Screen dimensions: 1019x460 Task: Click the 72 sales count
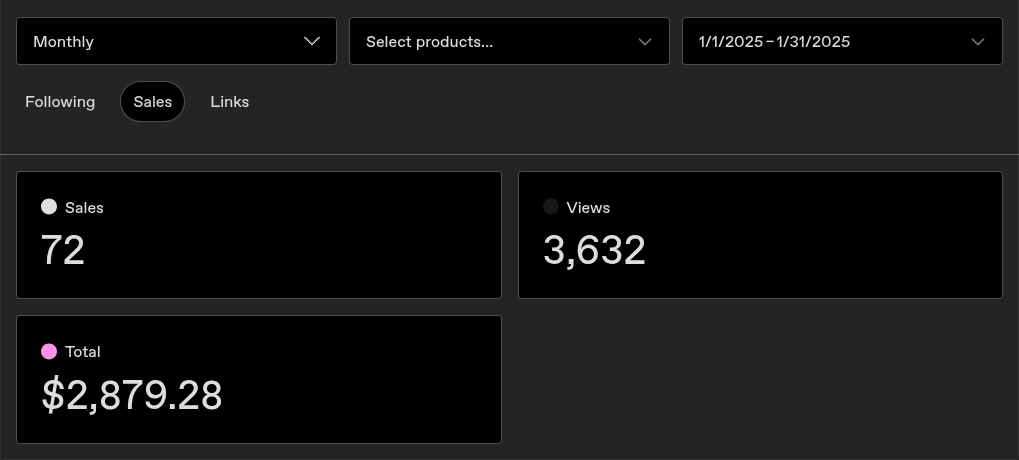63,250
